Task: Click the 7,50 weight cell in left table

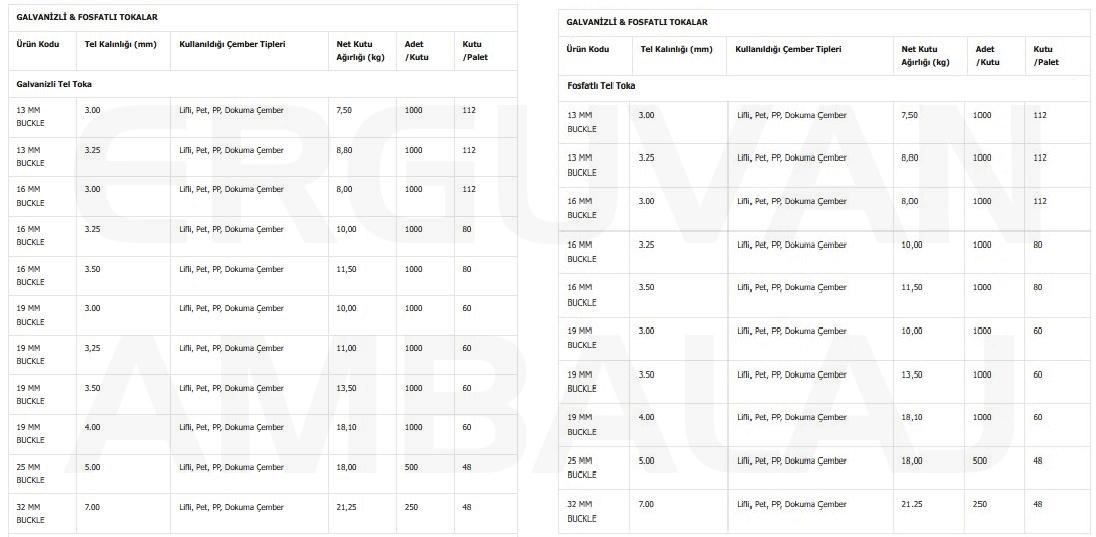Action: point(344,110)
